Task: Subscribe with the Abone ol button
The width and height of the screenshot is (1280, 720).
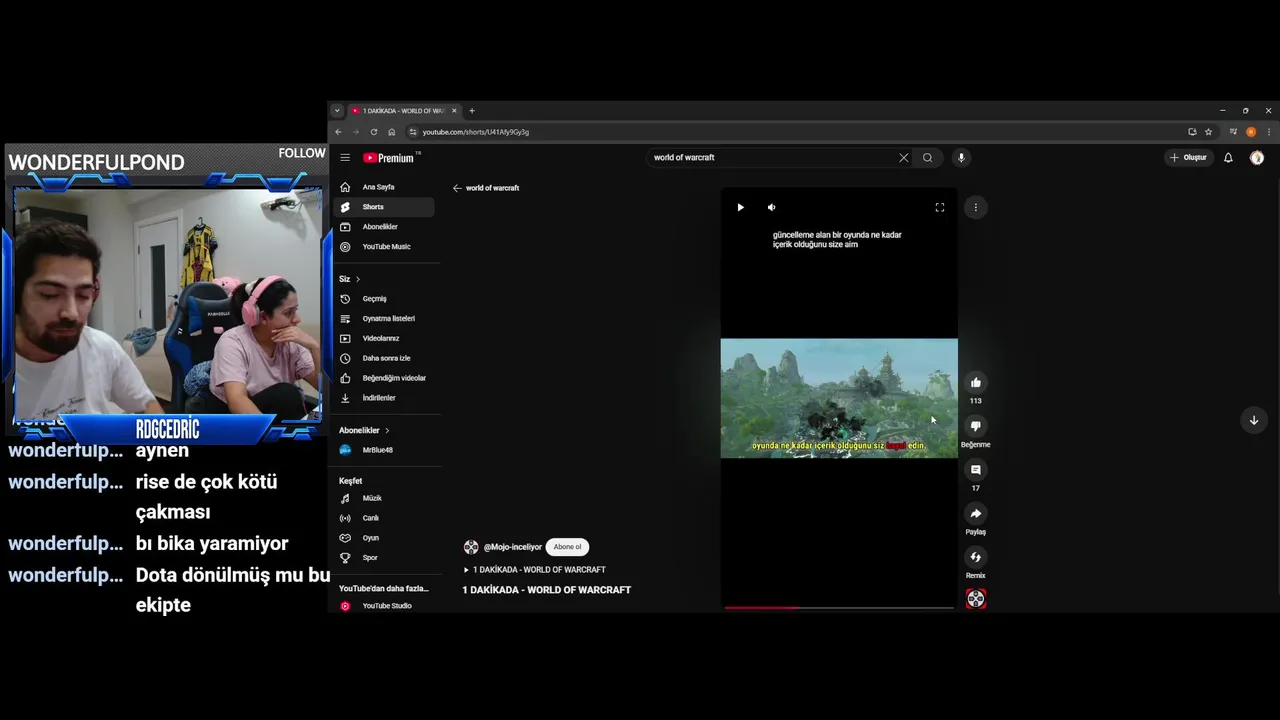Action: 567,547
